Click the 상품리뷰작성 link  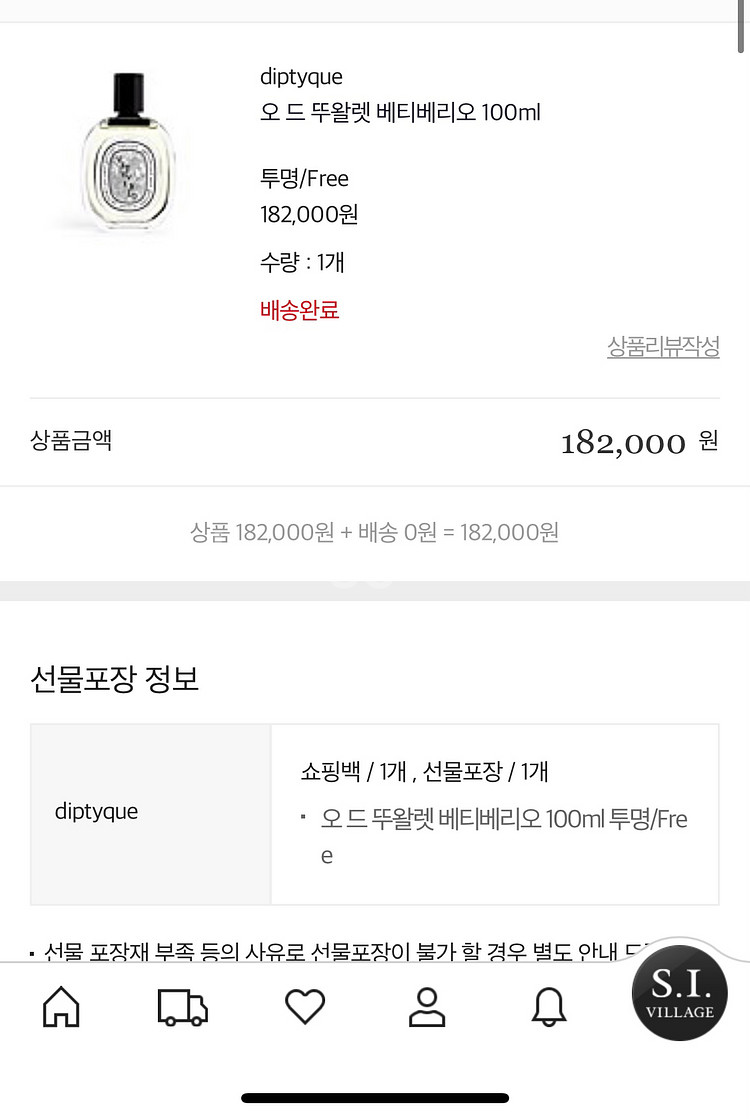[663, 347]
